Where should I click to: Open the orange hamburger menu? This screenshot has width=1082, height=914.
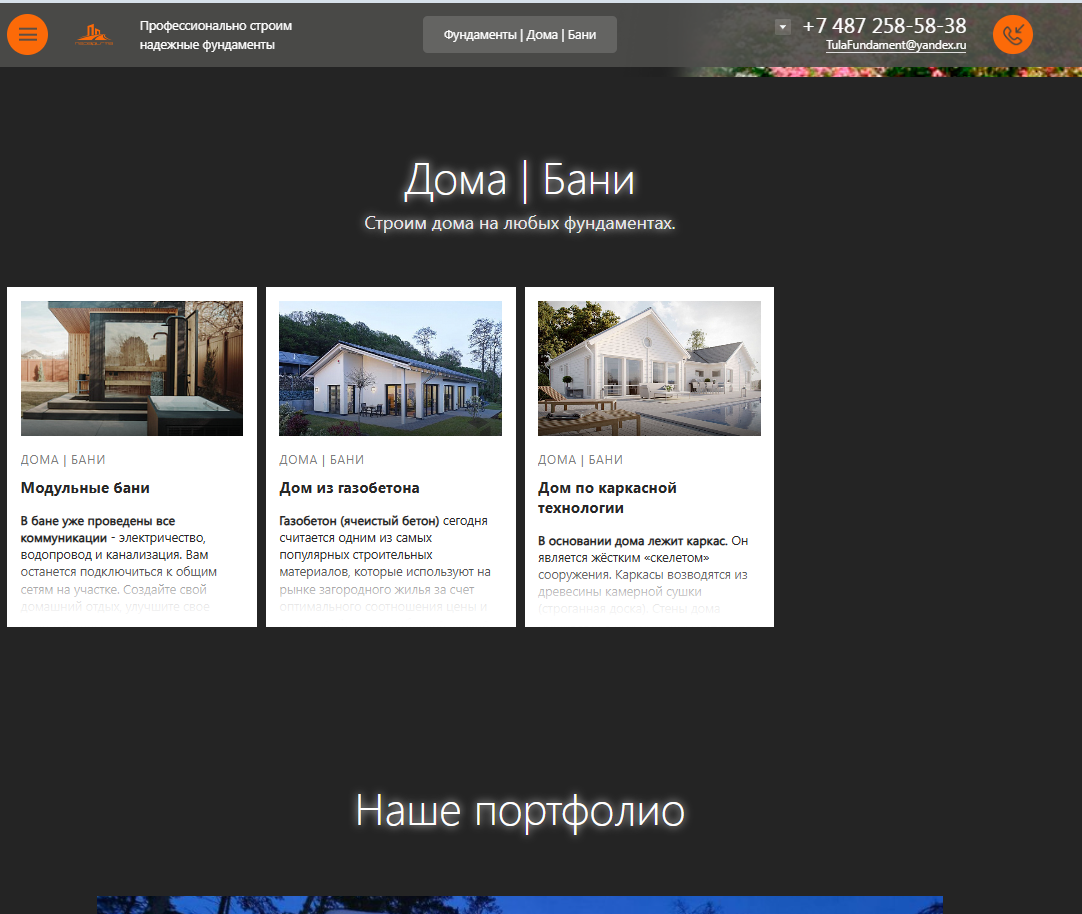pyautogui.click(x=27, y=35)
